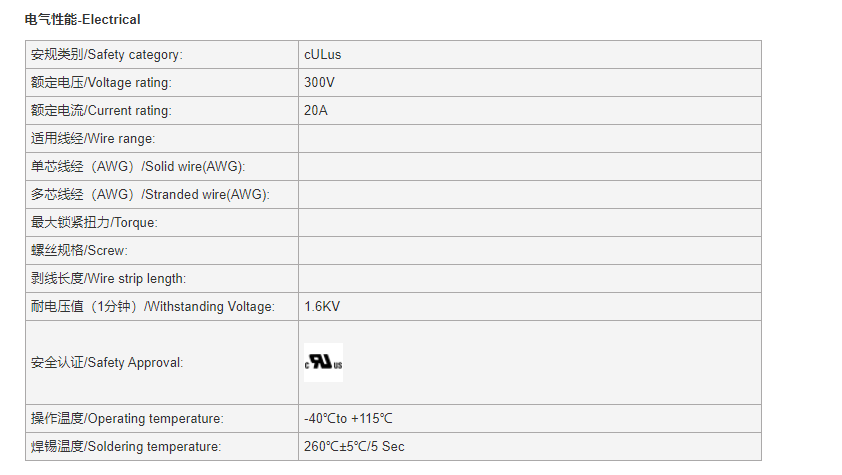Click the Operating temperature label
842x475 pixels.
pyautogui.click(x=127, y=419)
